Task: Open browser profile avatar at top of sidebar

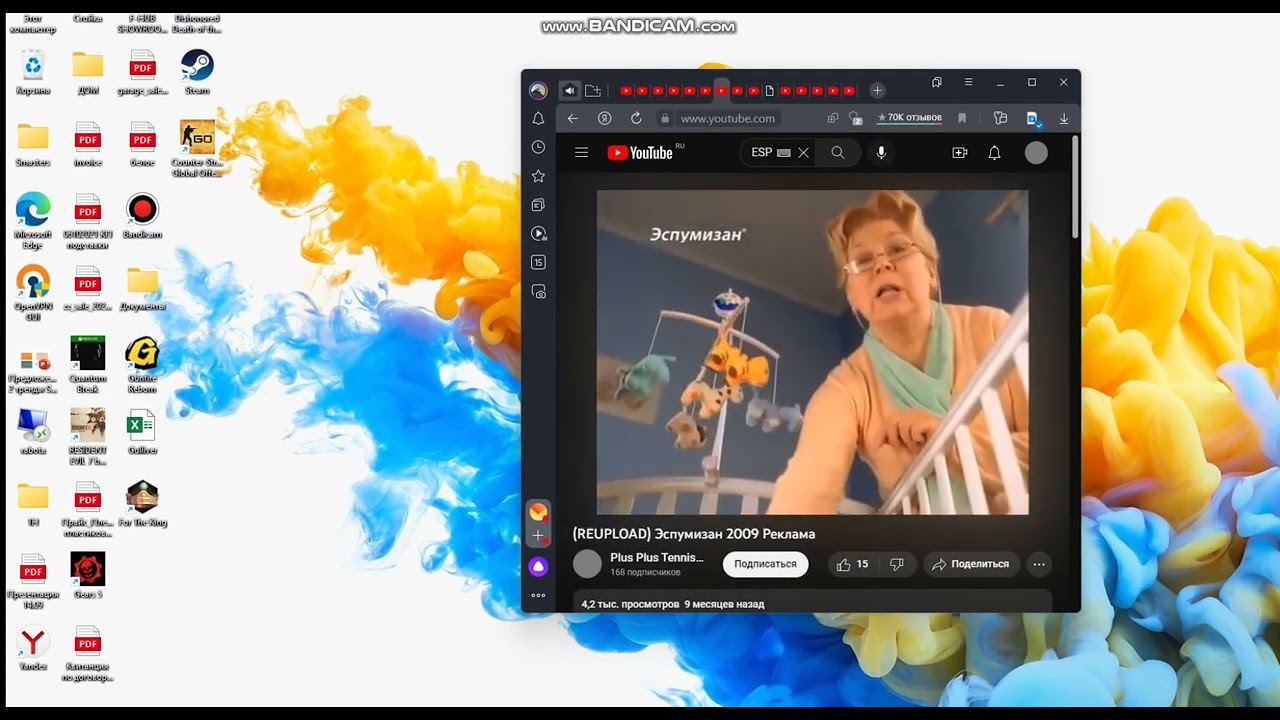Action: [538, 91]
